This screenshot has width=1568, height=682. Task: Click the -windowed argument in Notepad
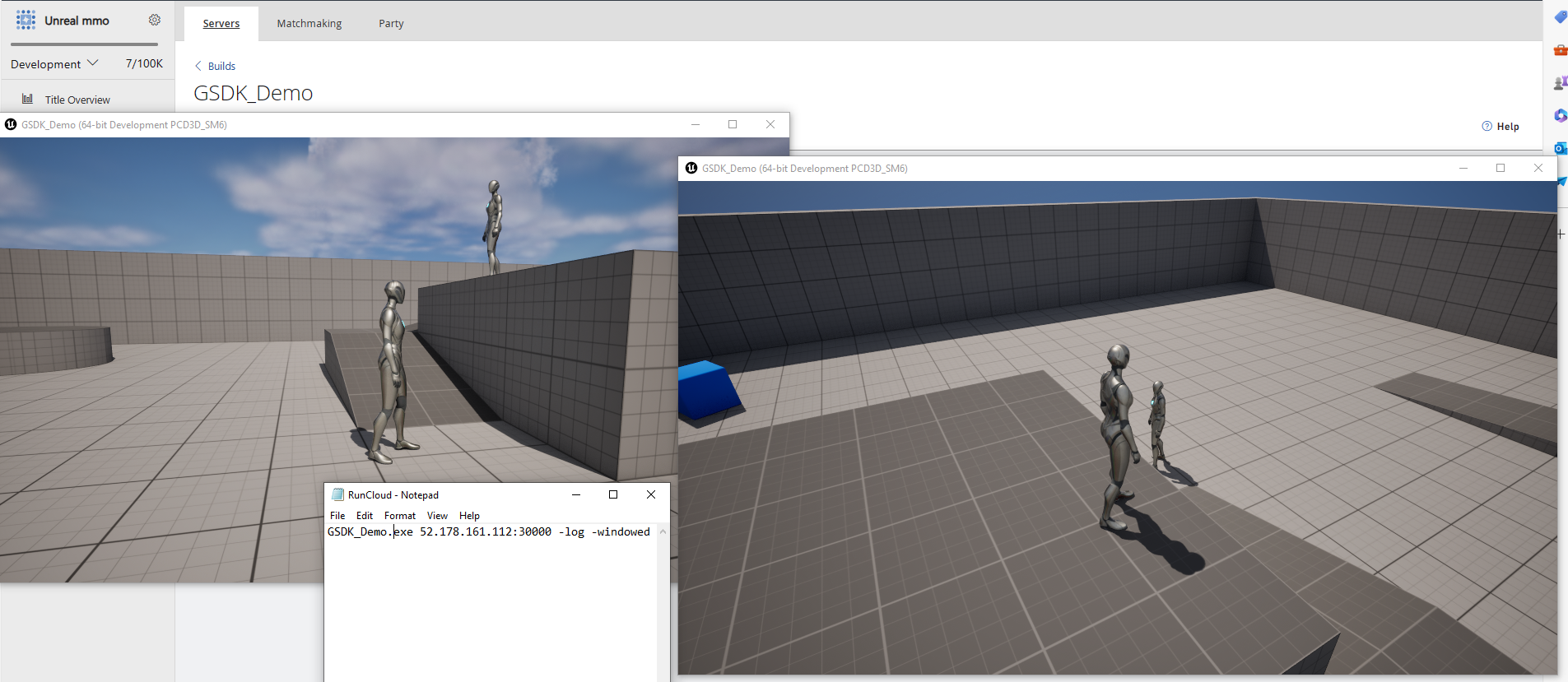click(621, 532)
